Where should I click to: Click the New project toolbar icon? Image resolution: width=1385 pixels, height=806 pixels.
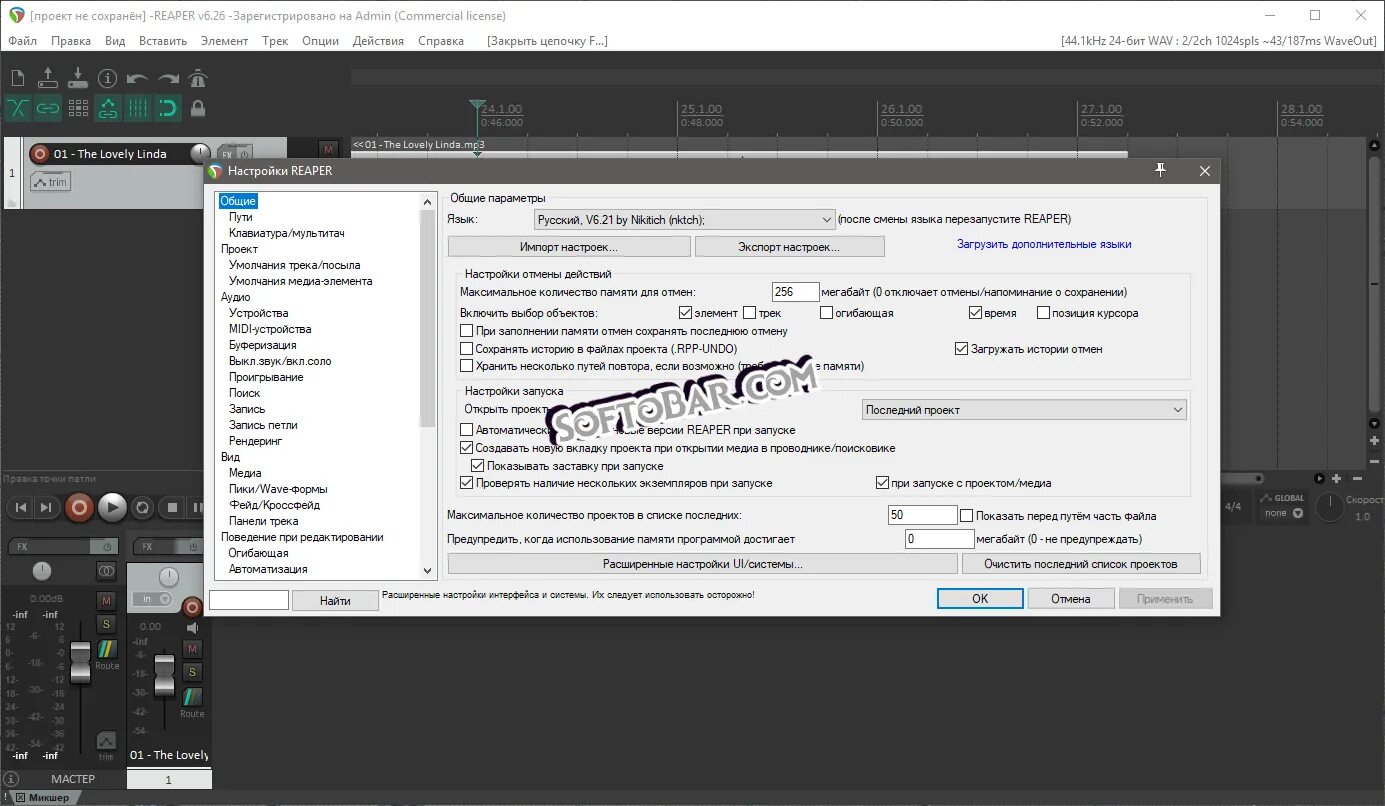17,78
